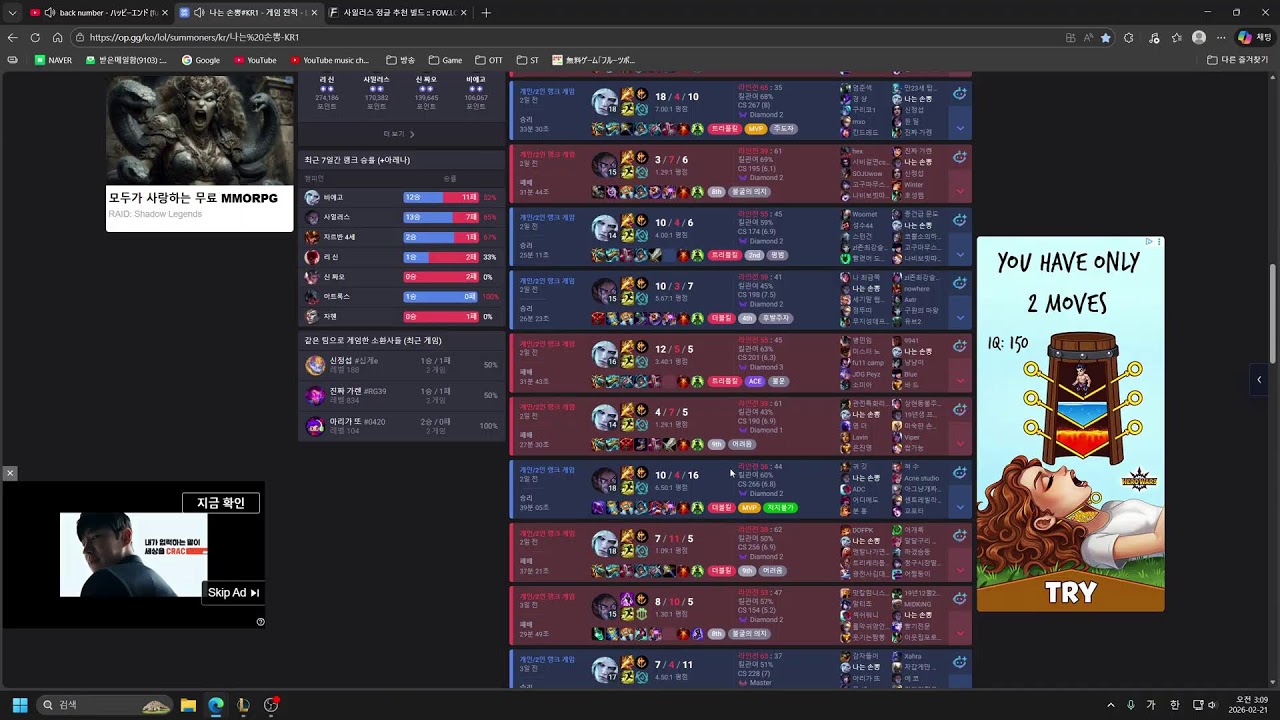
Task: Click the browser address bar URL
Action: 194,37
